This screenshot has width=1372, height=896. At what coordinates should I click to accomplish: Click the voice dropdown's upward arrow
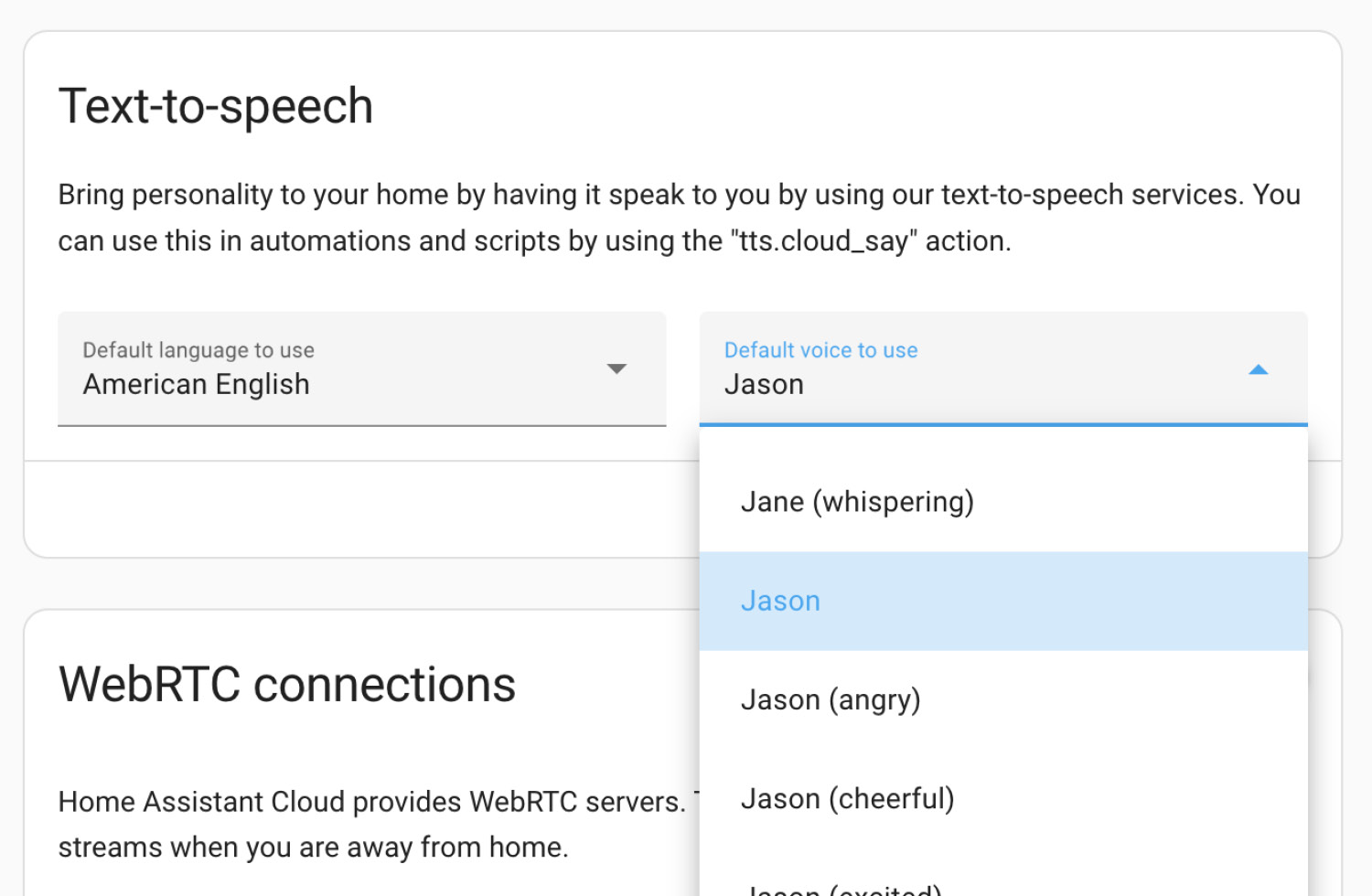1259,369
